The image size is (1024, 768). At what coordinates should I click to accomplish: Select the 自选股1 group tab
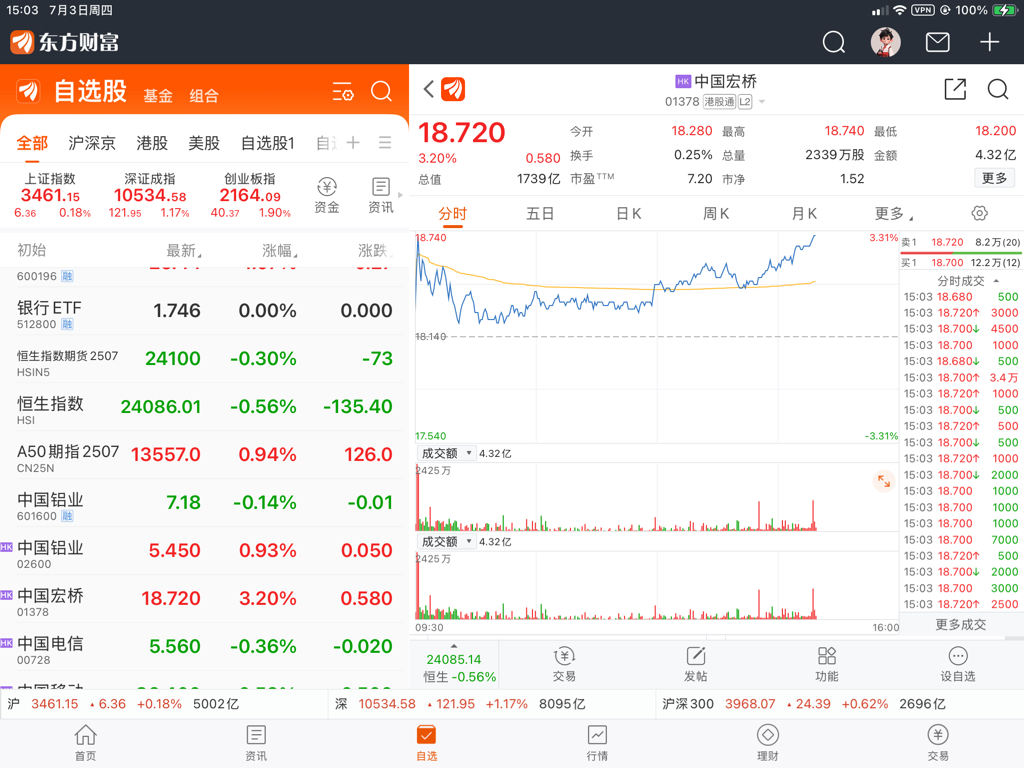click(x=268, y=143)
